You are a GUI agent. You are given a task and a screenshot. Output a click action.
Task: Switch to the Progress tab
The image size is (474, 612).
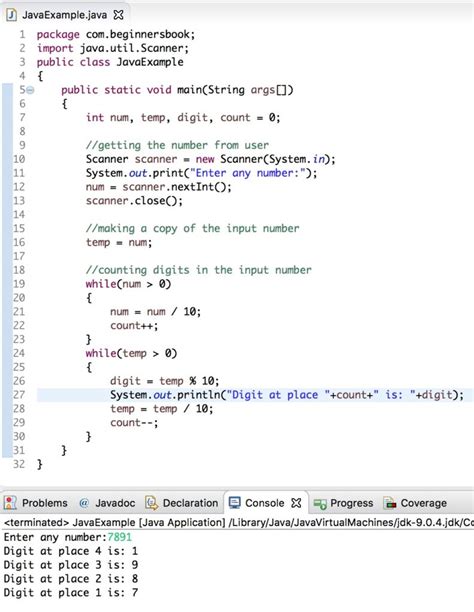344,503
